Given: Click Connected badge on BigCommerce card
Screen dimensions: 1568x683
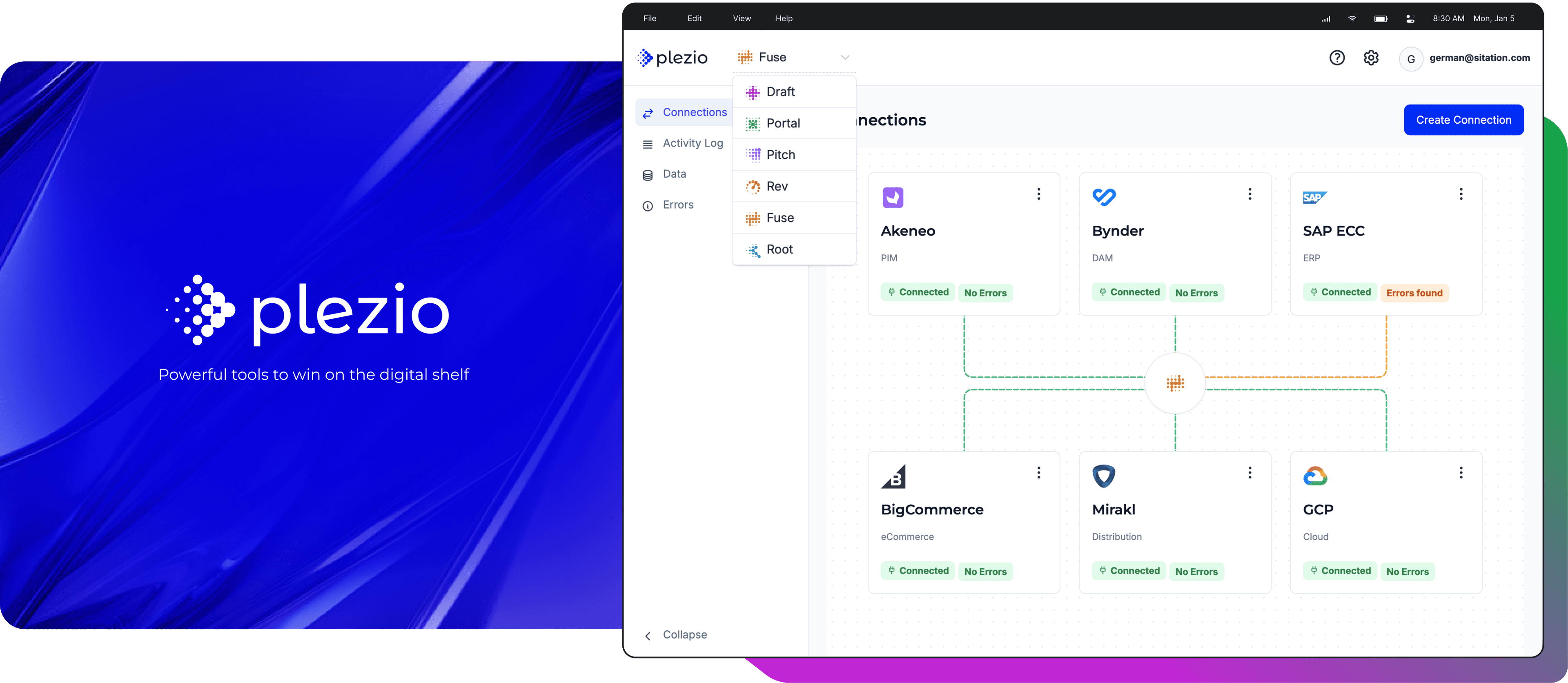Looking at the screenshot, I should 917,571.
